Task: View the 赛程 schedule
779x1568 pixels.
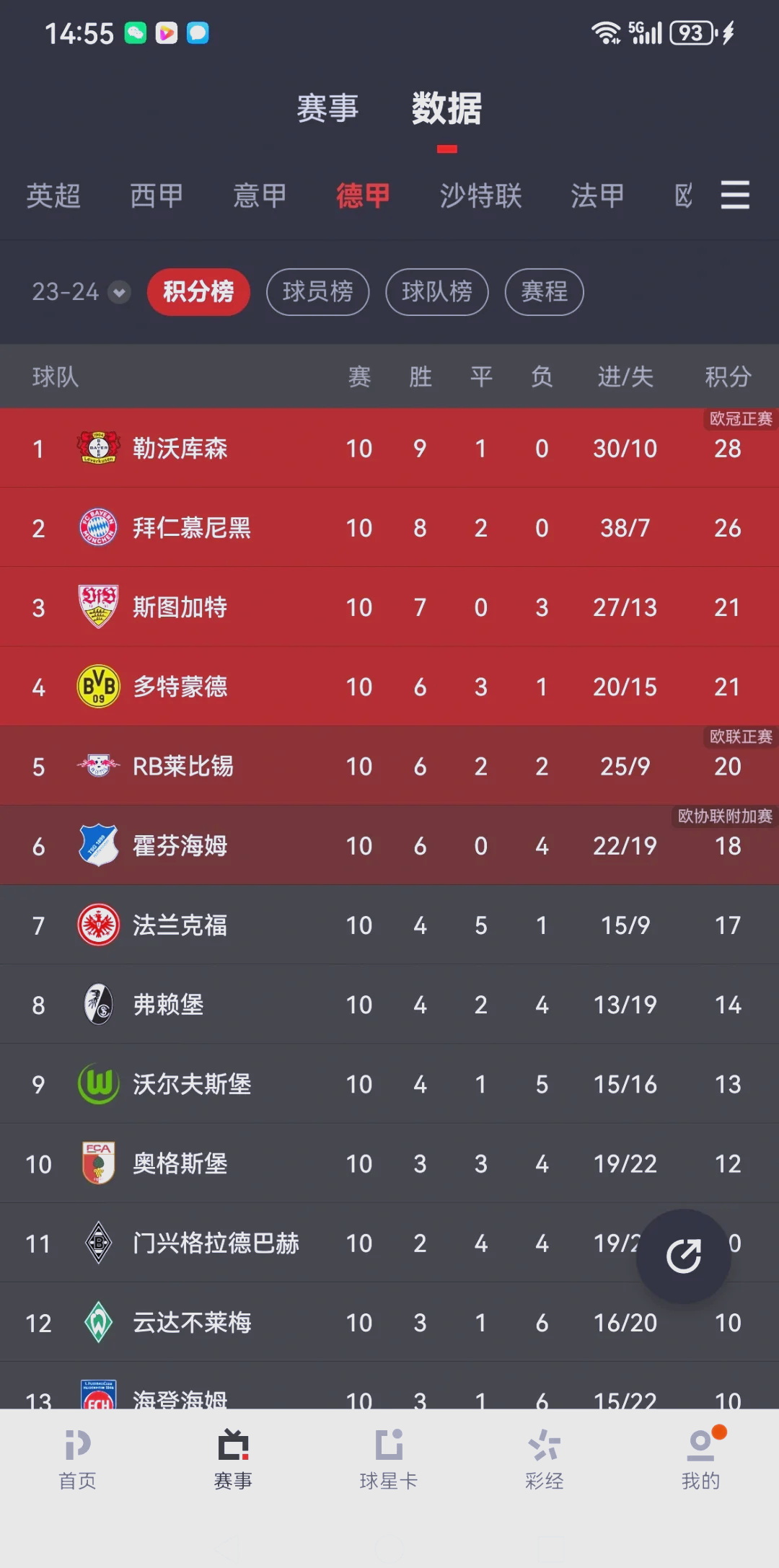Action: coord(544,292)
